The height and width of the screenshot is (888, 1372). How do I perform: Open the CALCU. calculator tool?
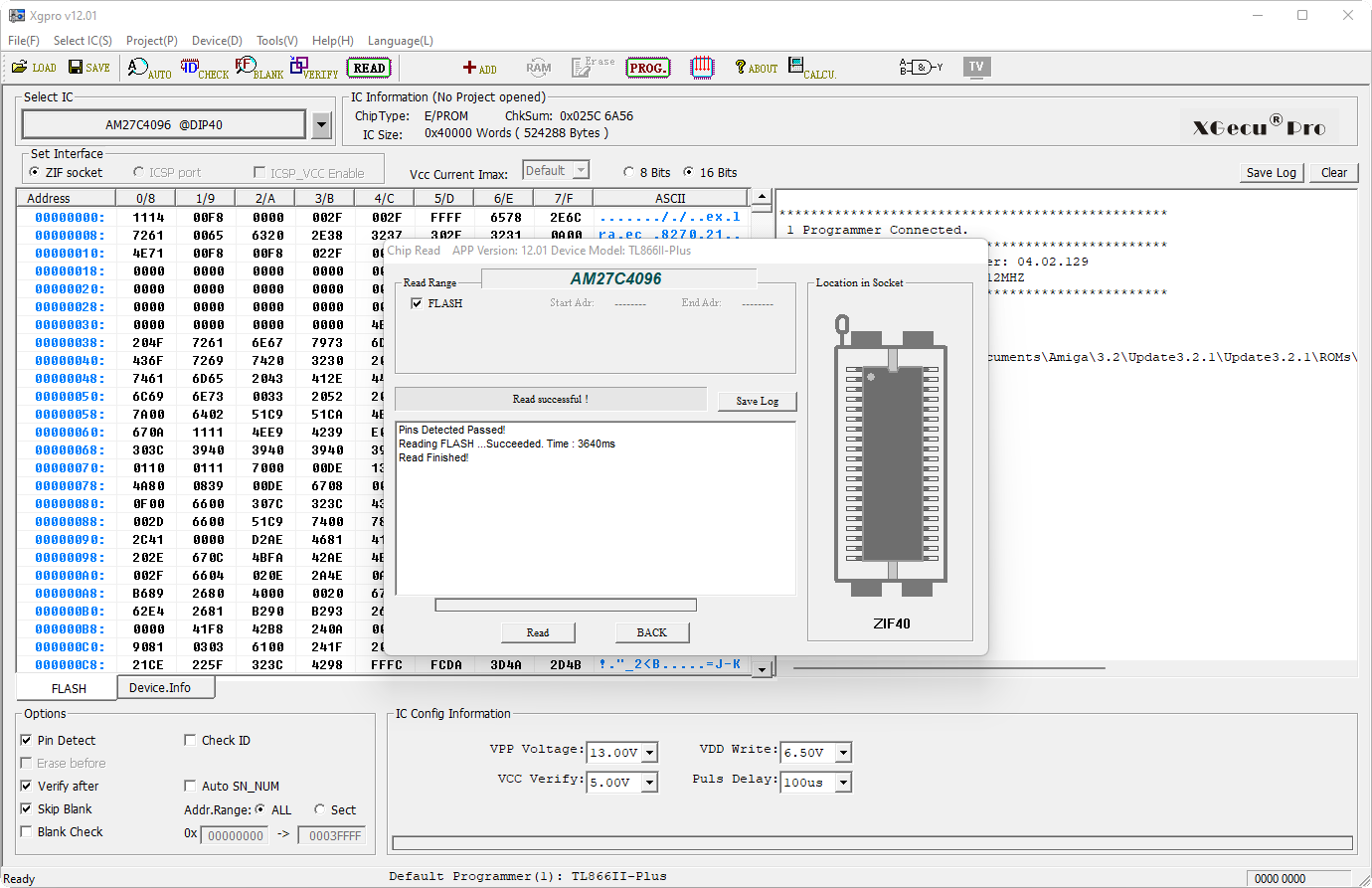click(x=811, y=68)
